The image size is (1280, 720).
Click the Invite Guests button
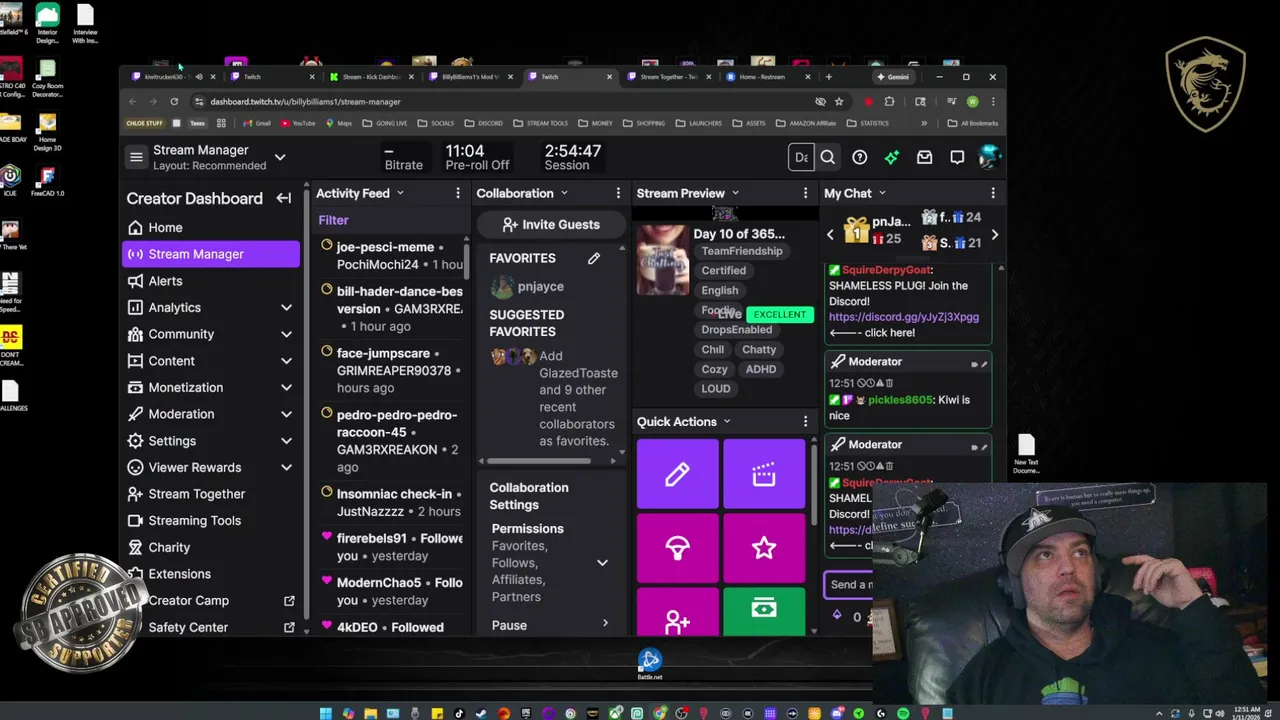point(551,225)
